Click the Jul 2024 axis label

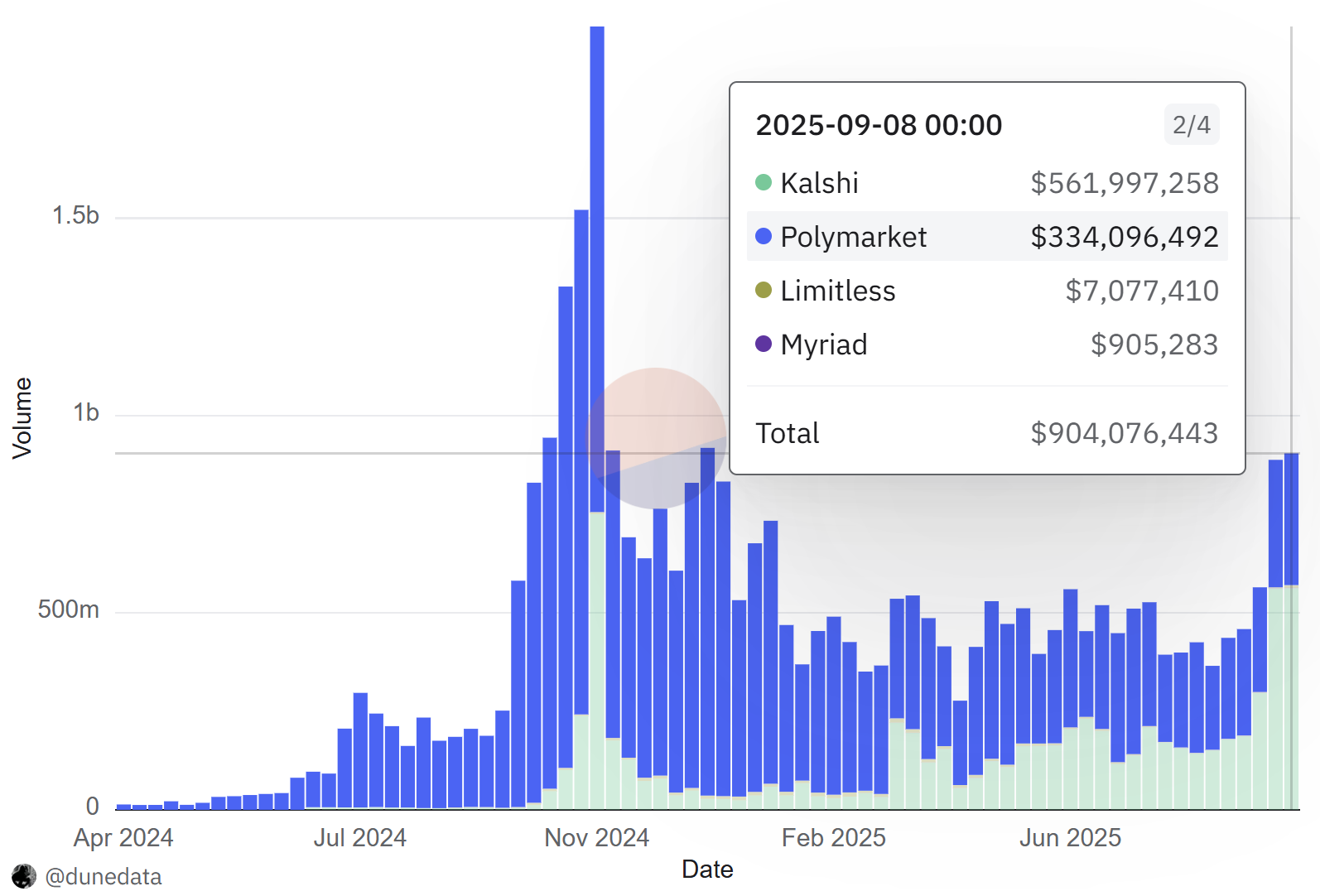pyautogui.click(x=359, y=838)
